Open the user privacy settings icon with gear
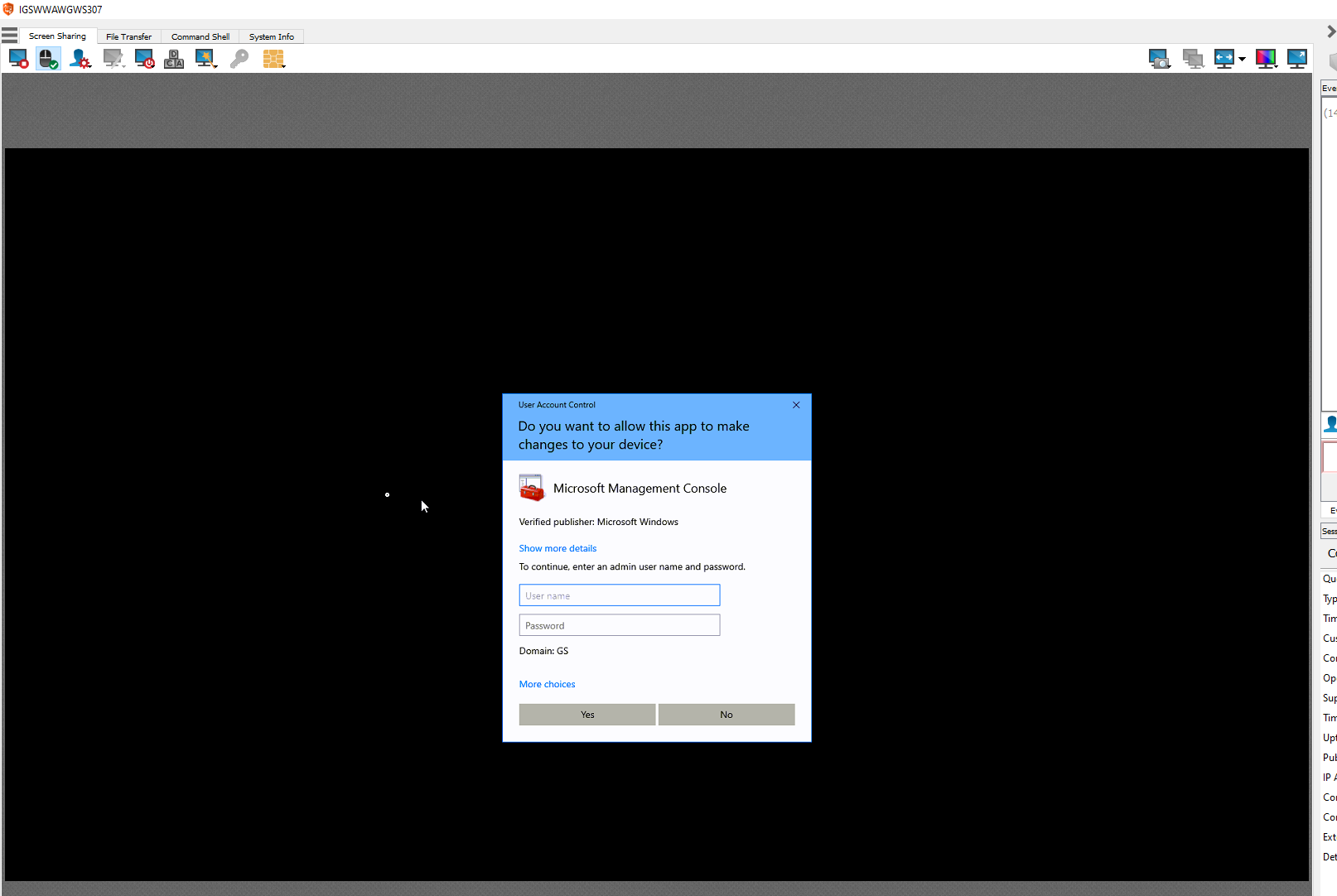 click(80, 59)
